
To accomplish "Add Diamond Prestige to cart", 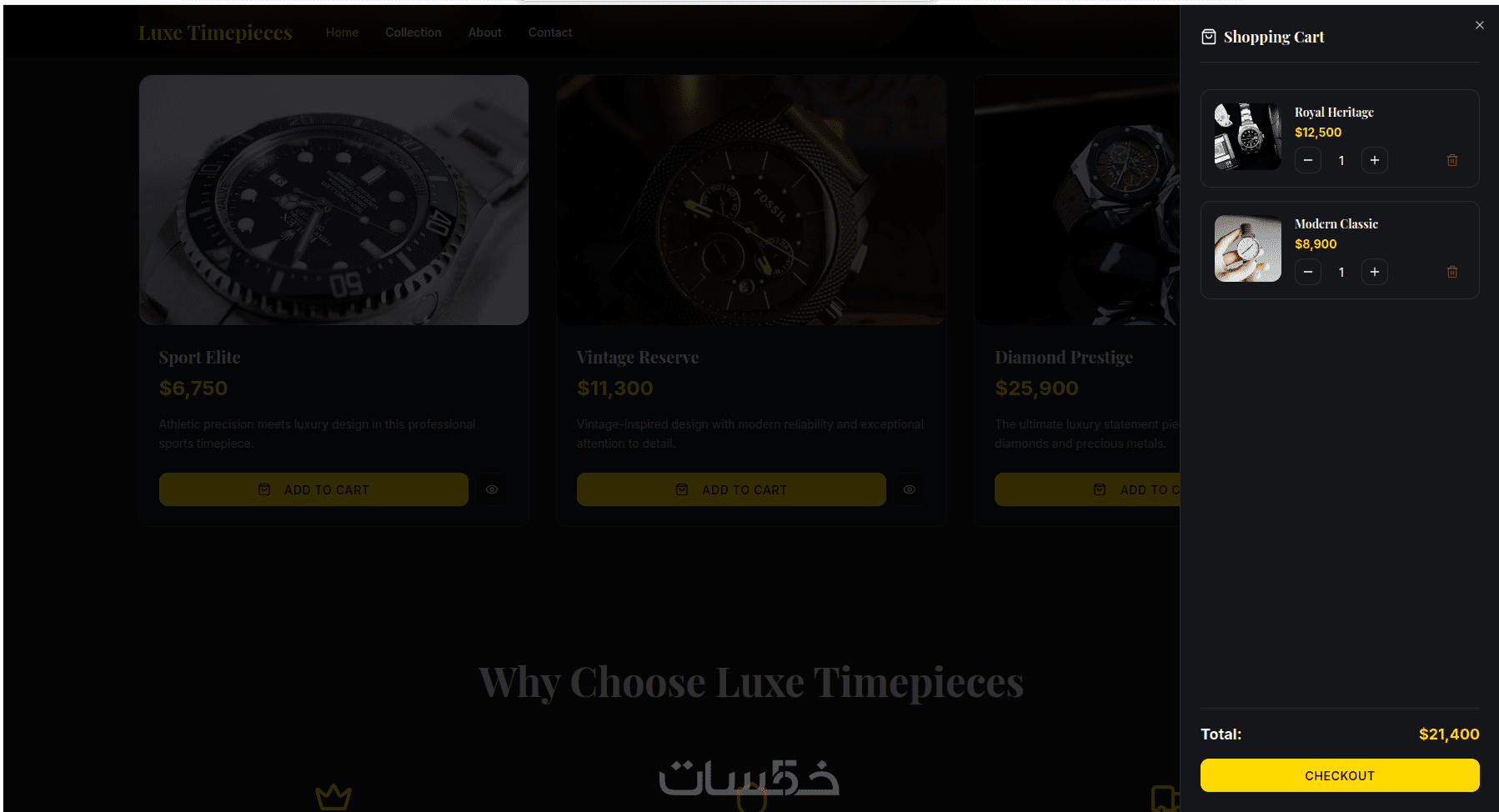I will [1087, 489].
